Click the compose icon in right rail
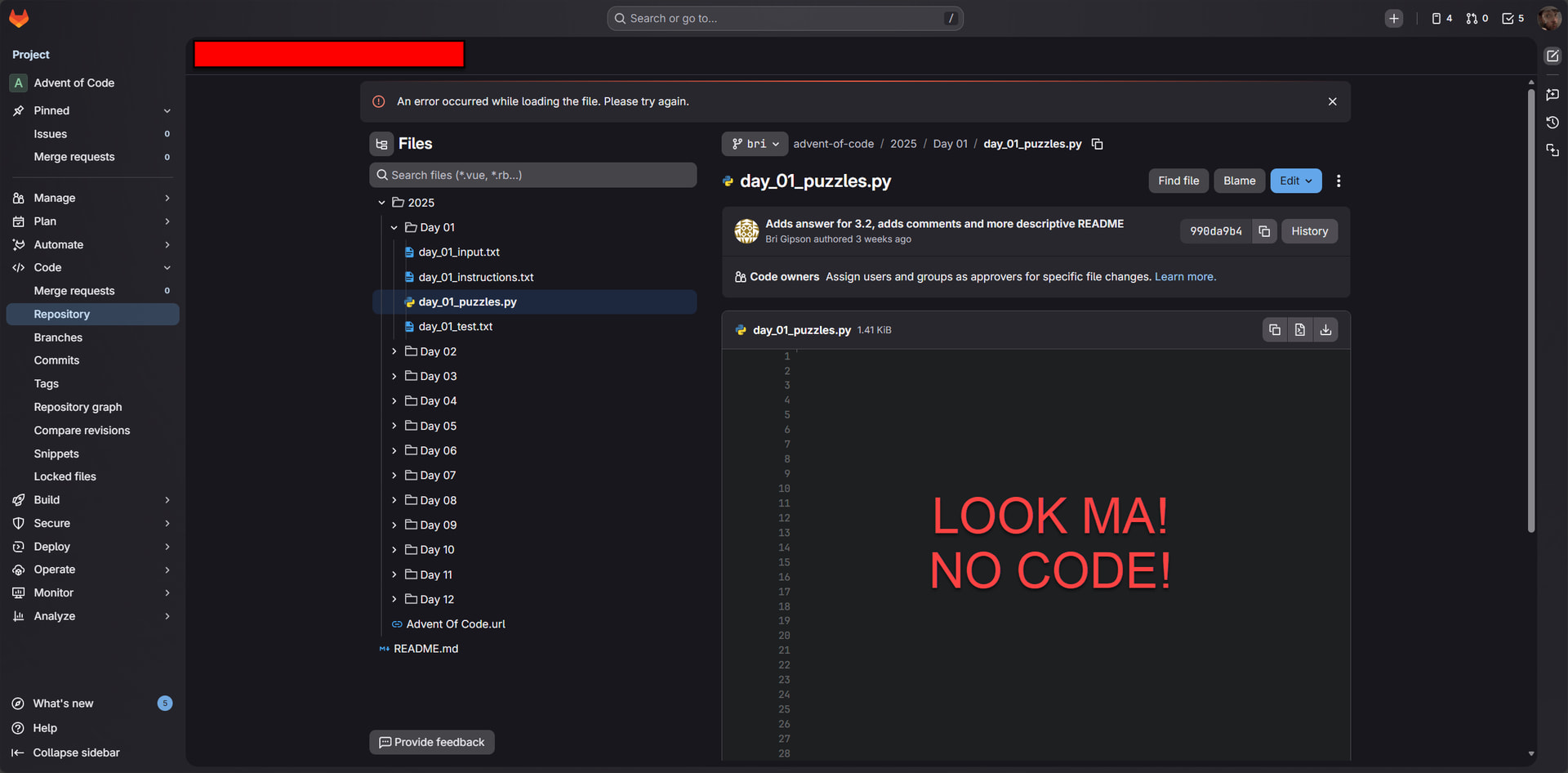This screenshot has width=1568, height=773. coord(1552,56)
